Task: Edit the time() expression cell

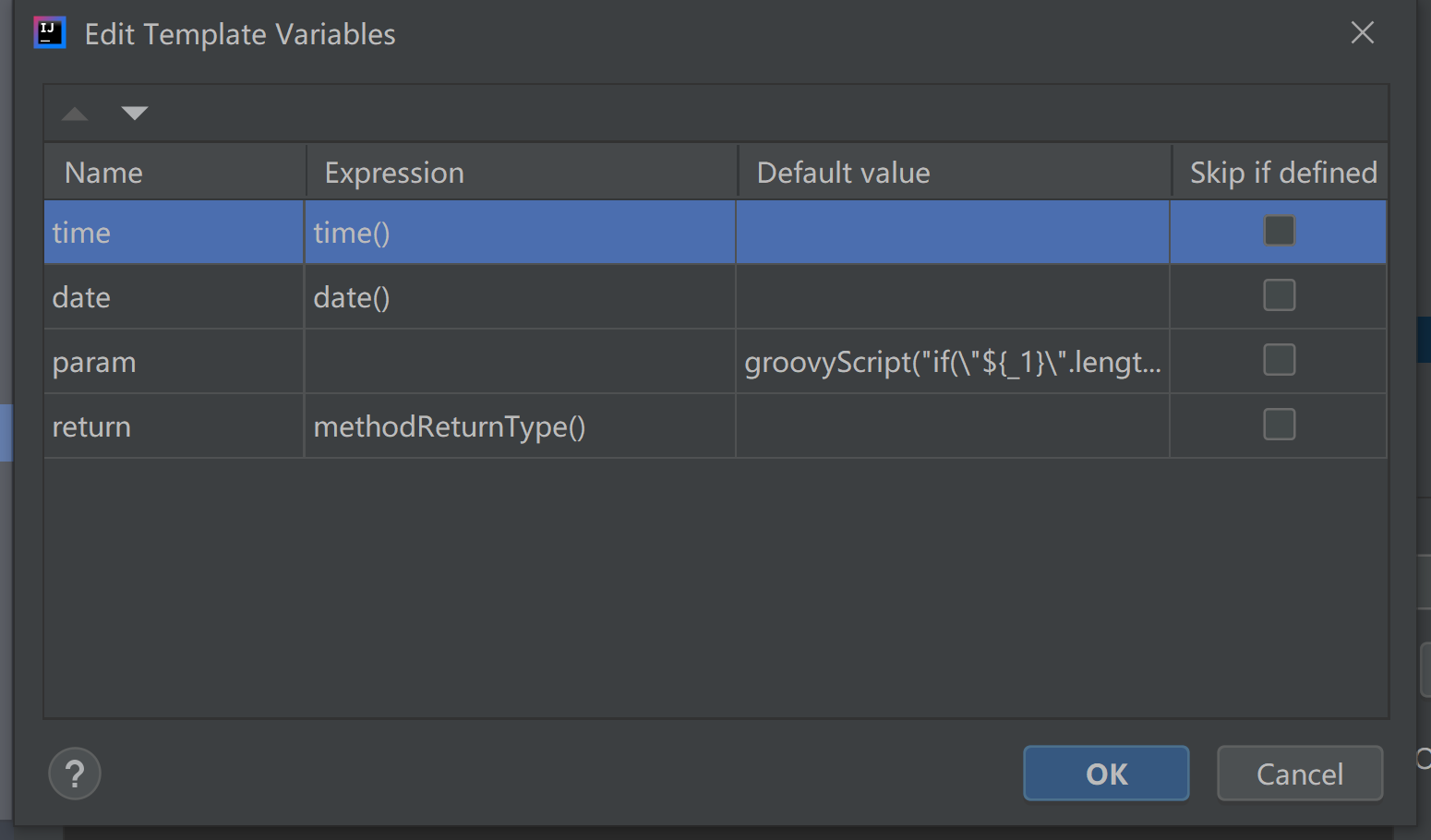Action: click(520, 233)
